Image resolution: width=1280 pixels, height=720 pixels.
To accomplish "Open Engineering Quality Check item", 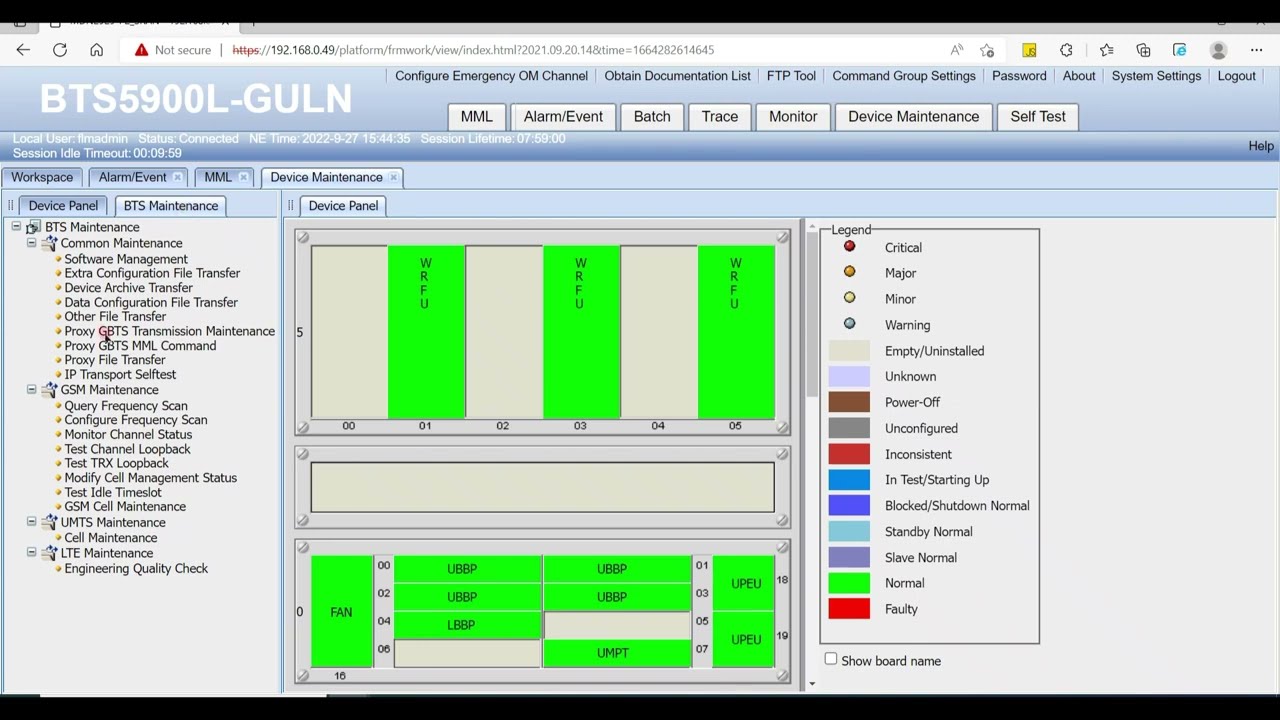I will [136, 569].
